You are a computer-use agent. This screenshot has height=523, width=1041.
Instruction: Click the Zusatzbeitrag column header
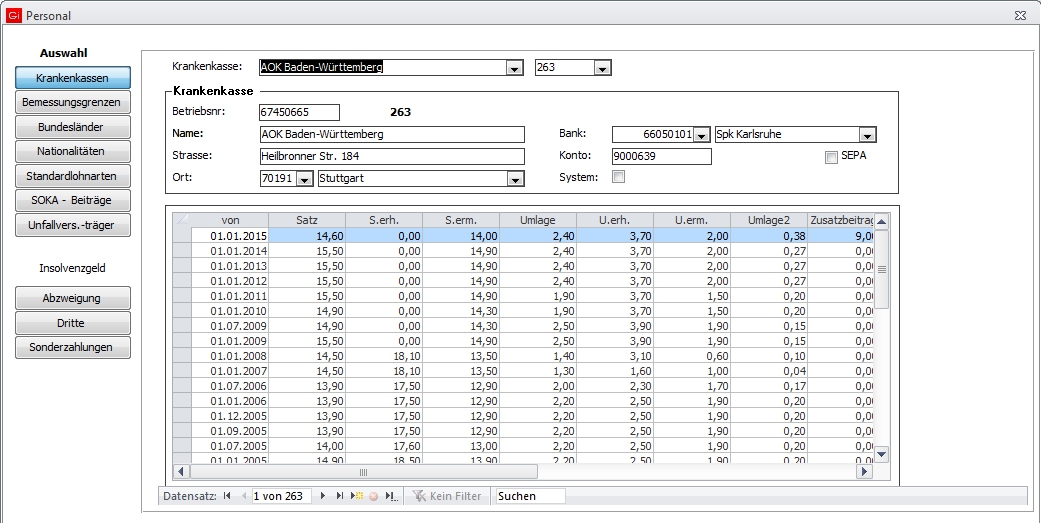point(841,220)
